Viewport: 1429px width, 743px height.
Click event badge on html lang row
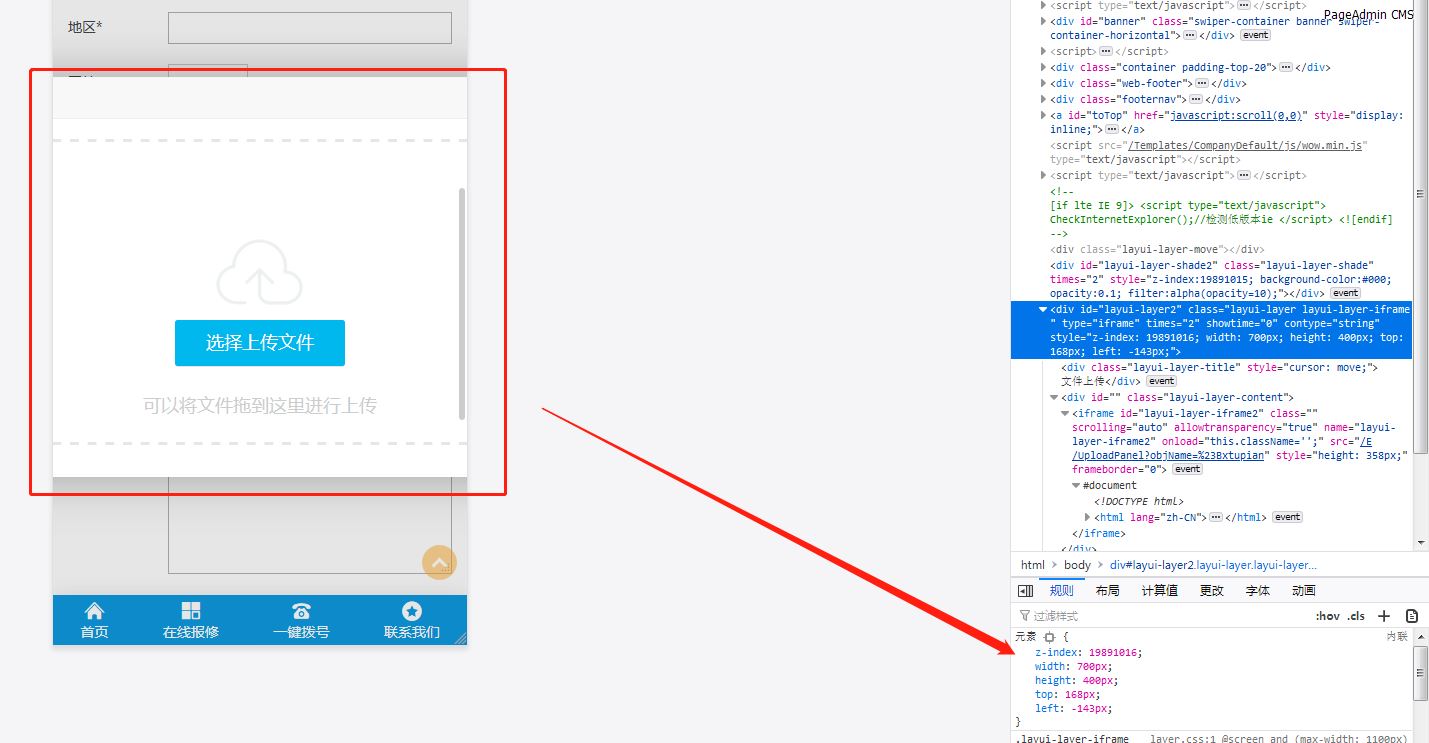(1287, 517)
